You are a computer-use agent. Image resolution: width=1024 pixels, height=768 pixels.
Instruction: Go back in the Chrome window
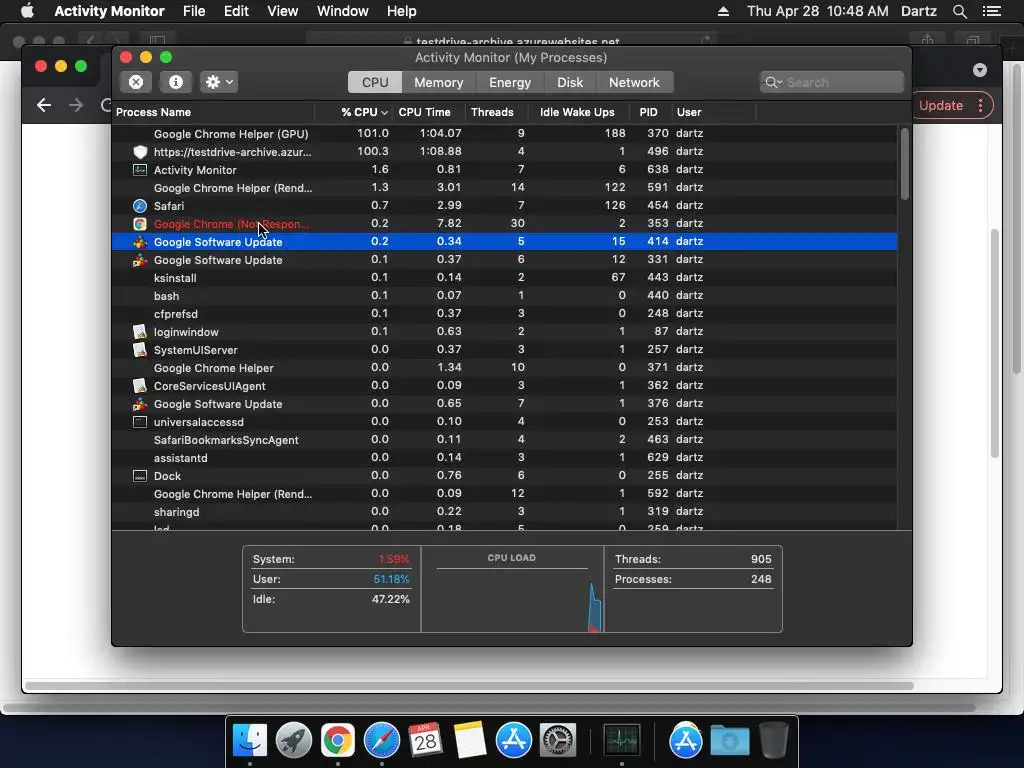pyautogui.click(x=44, y=105)
